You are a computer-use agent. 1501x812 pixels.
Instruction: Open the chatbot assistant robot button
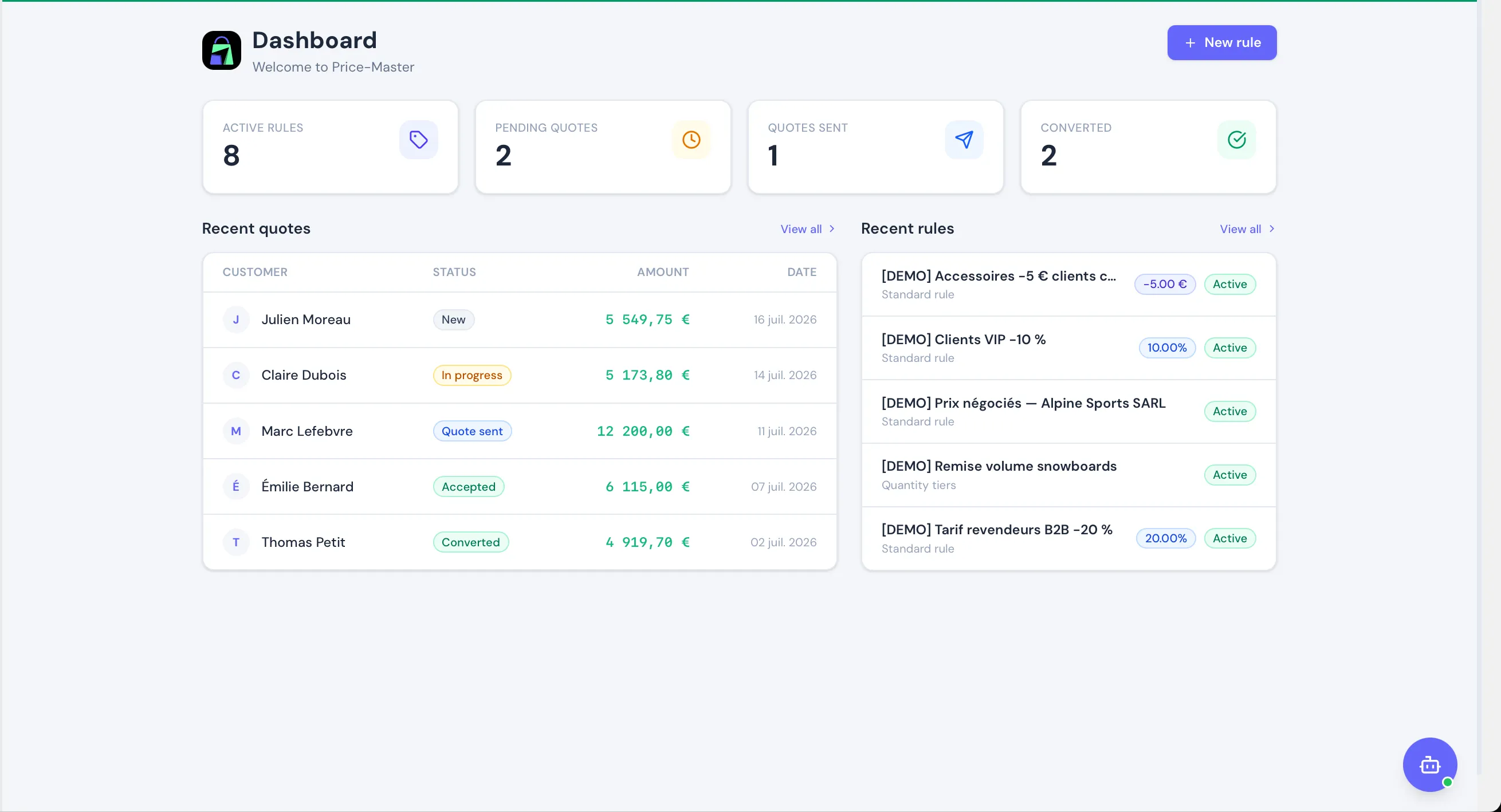pos(1430,765)
